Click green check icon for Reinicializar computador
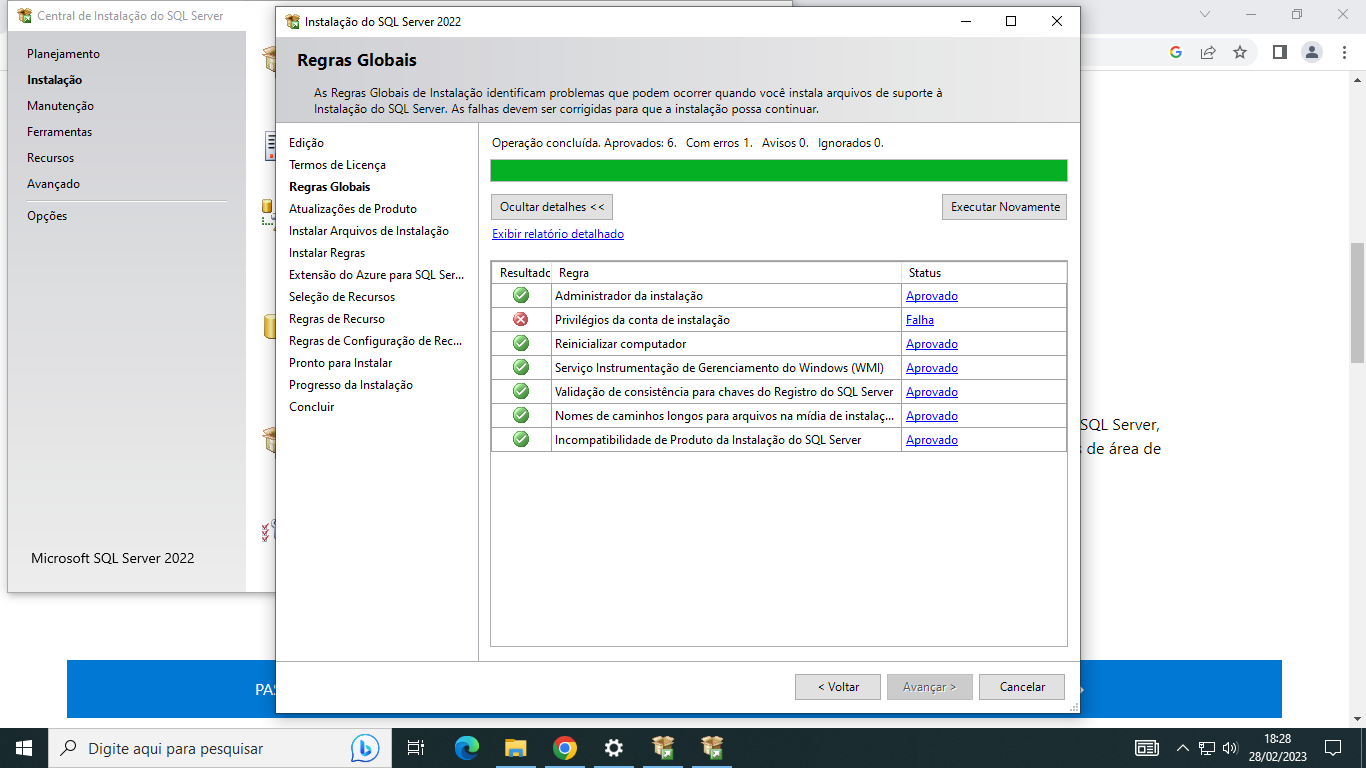 coord(521,343)
